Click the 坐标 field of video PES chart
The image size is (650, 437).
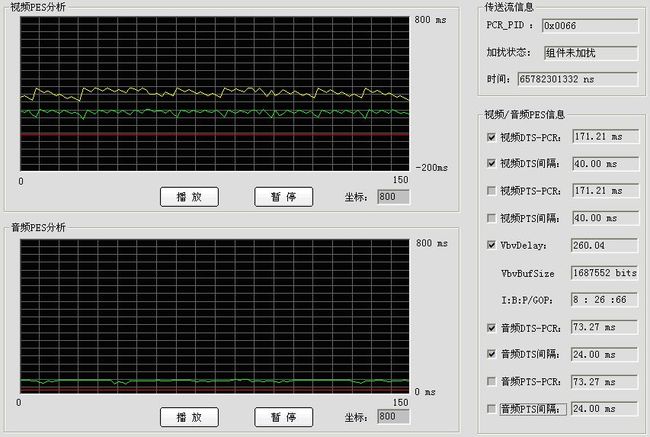coord(393,197)
